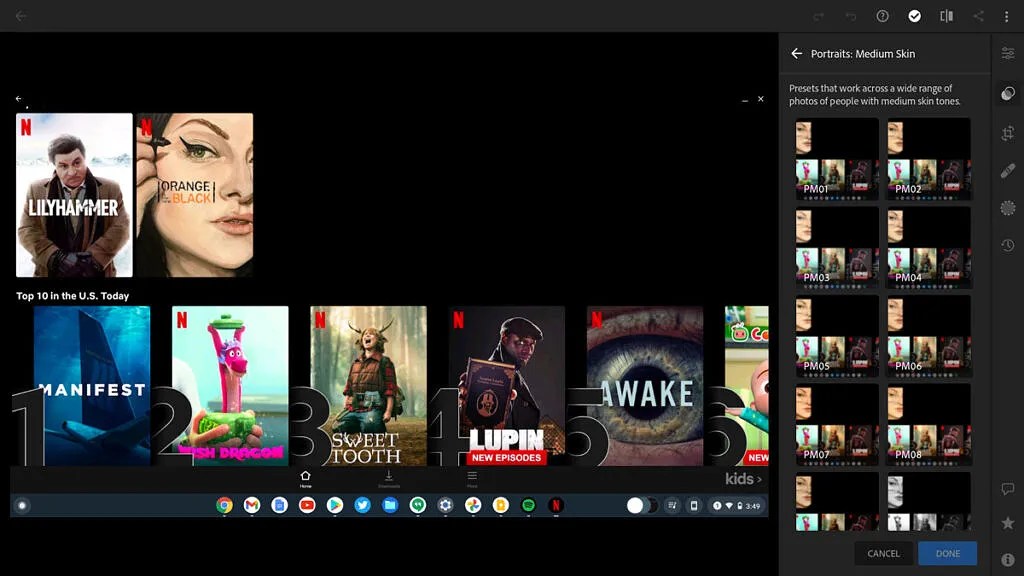Open the help question mark icon
The width and height of the screenshot is (1024, 576).
[882, 16]
